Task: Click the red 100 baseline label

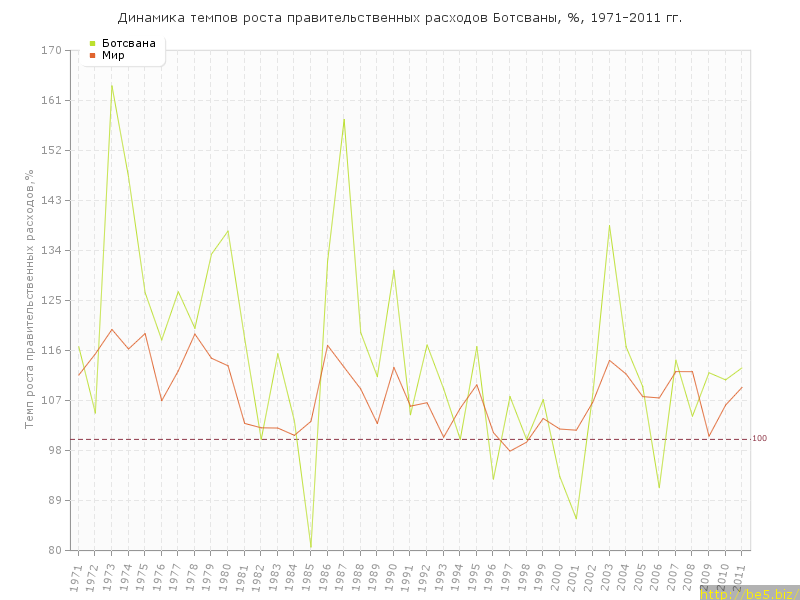Action: pos(760,439)
